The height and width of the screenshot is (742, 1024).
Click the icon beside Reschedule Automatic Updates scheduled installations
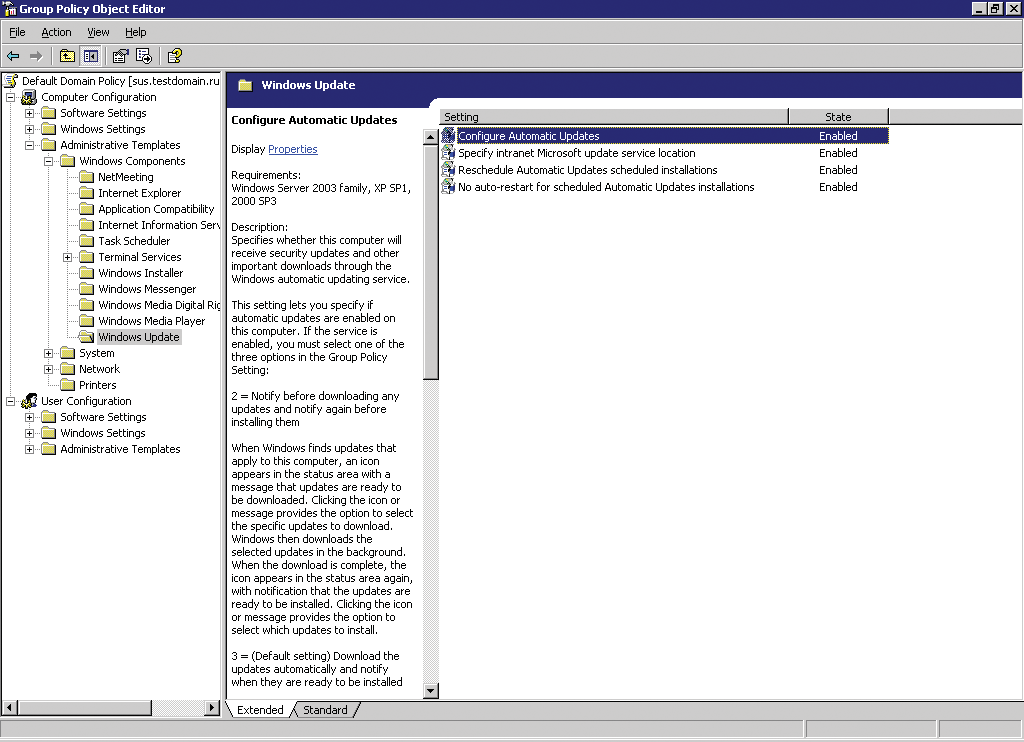pos(448,169)
